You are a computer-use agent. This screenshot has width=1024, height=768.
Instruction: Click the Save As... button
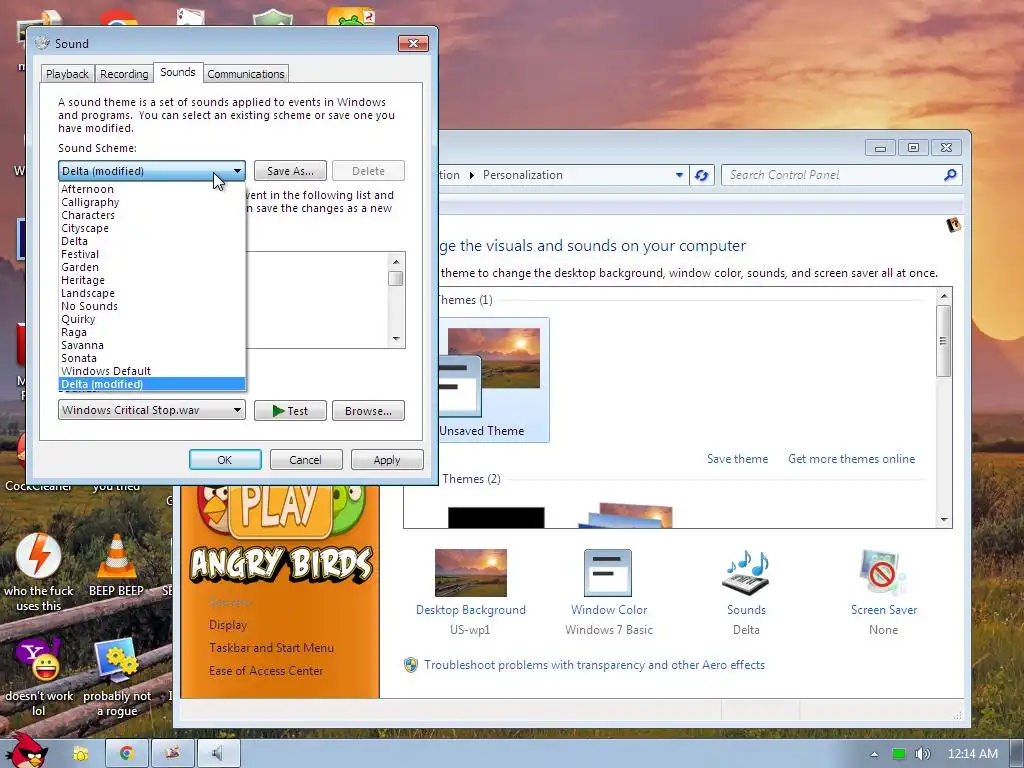290,171
